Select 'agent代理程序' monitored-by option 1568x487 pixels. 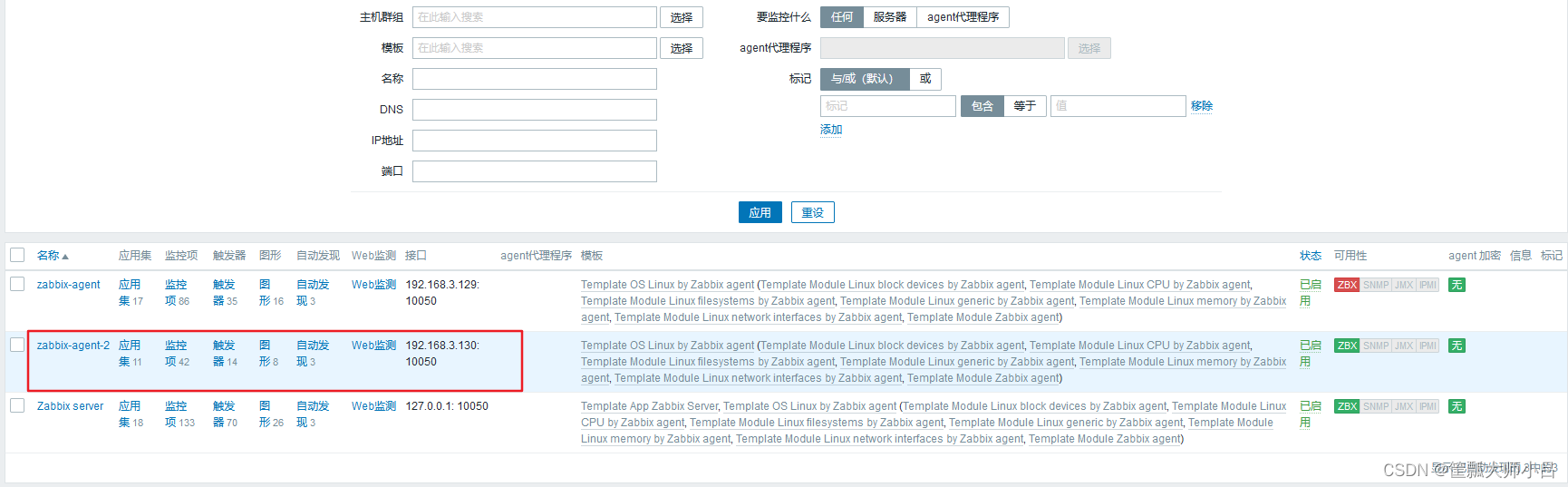tap(963, 17)
